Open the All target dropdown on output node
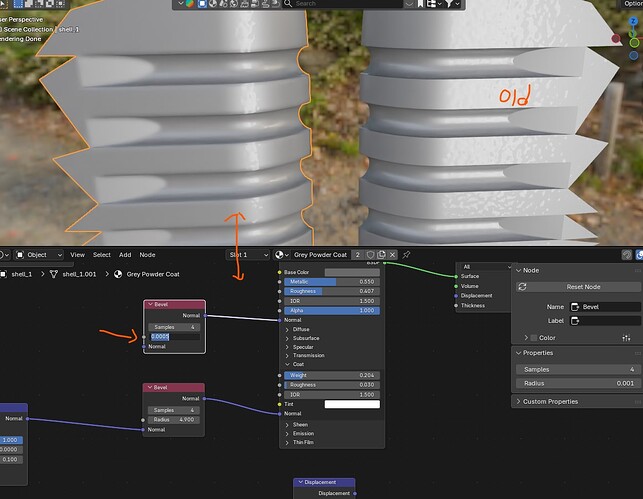Screen dimensions: 643x499 tap(484, 267)
